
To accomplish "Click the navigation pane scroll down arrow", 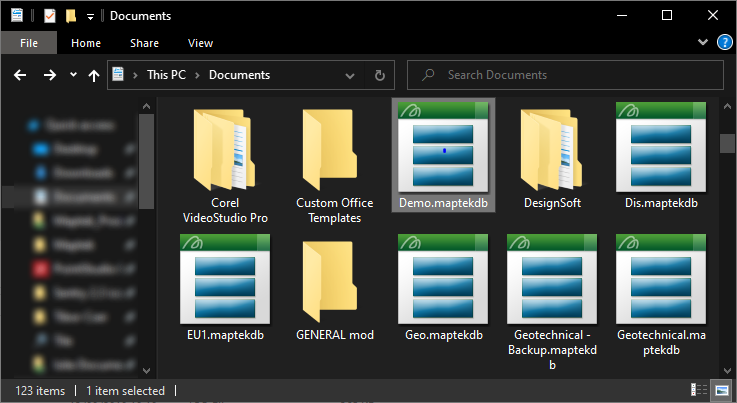I will coord(146,370).
